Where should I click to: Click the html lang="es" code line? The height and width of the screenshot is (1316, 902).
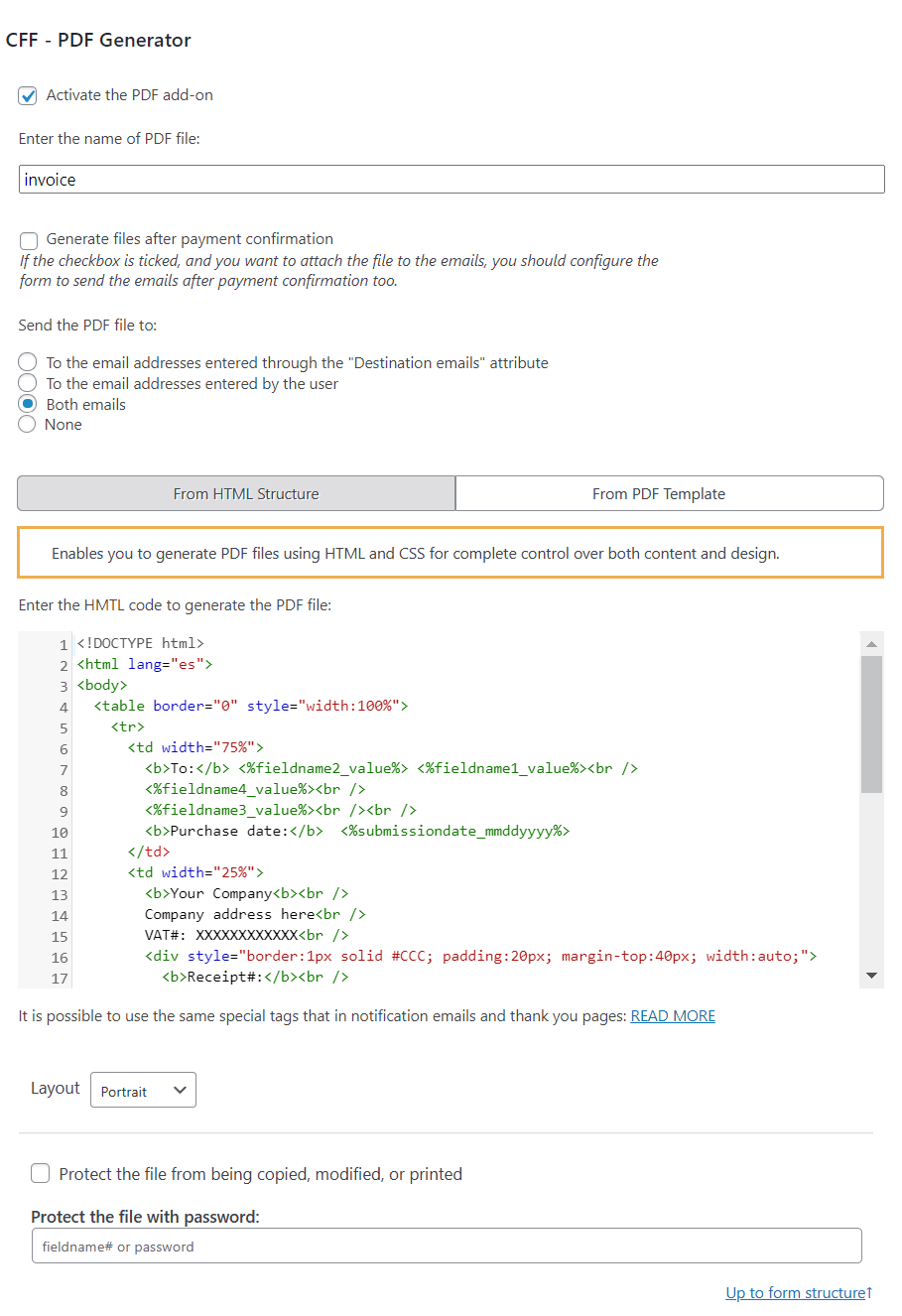tap(145, 664)
